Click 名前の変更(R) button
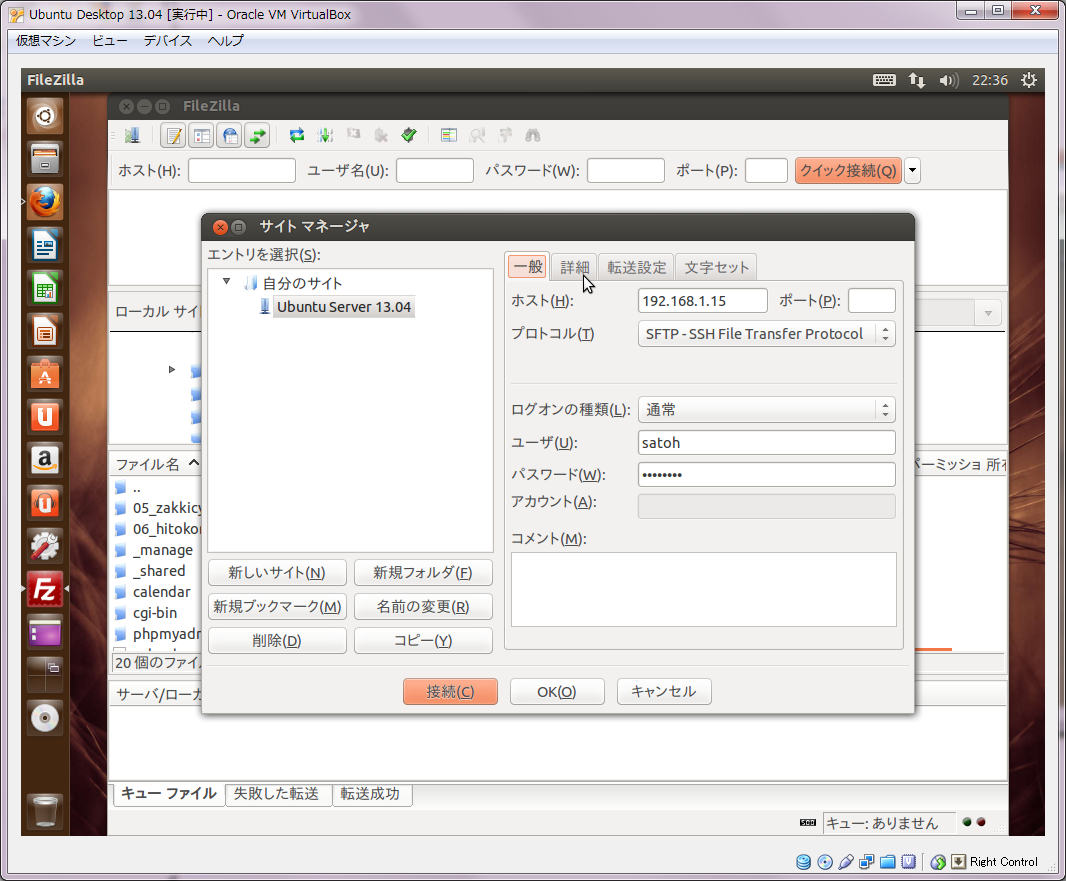The image size is (1066, 881). (x=423, y=606)
